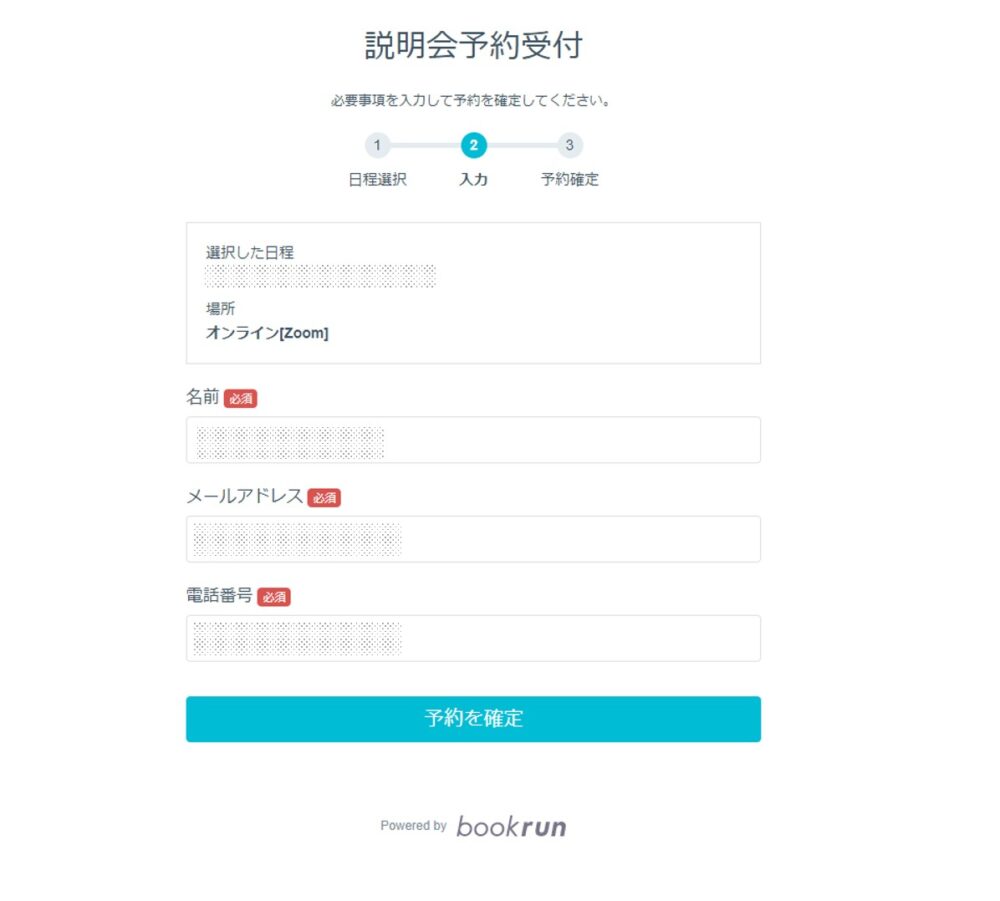The image size is (1000, 901).
Task: Click the 場所 label in summary box
Action: [x=221, y=309]
